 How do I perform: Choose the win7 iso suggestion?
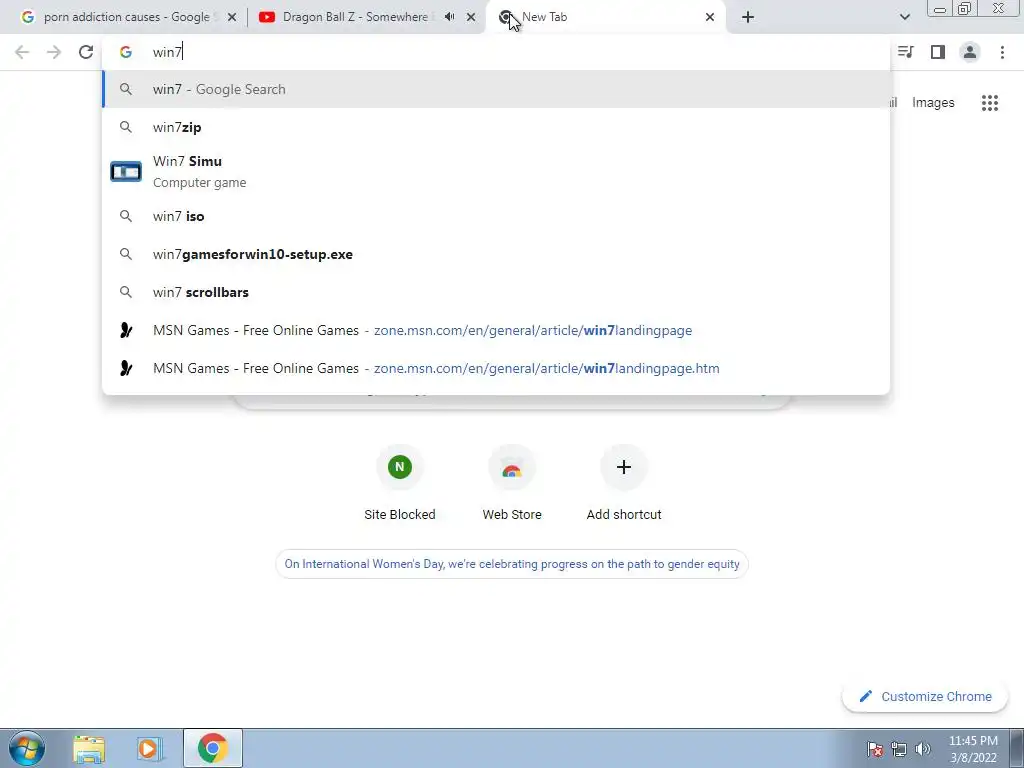pyautogui.click(x=496, y=216)
